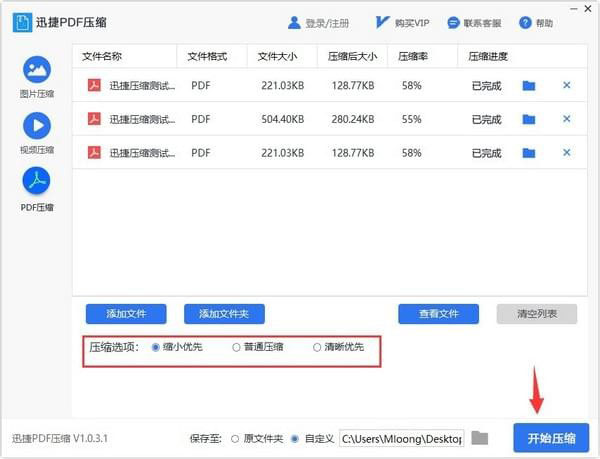Choose 自定义 save location
The height and width of the screenshot is (459, 600).
pos(295,439)
